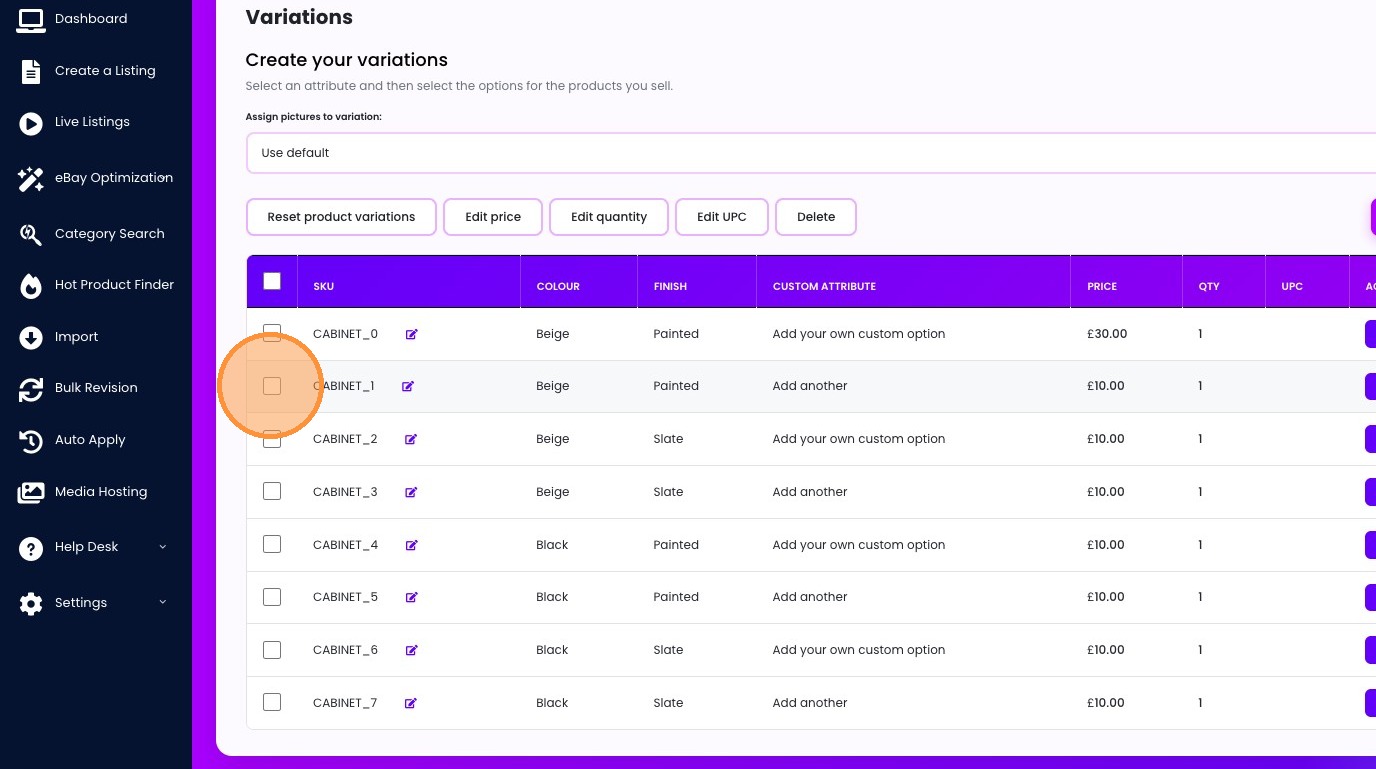Viewport: 1376px width, 769px height.
Task: Click the Bulk Revision sync icon
Action: click(x=31, y=389)
